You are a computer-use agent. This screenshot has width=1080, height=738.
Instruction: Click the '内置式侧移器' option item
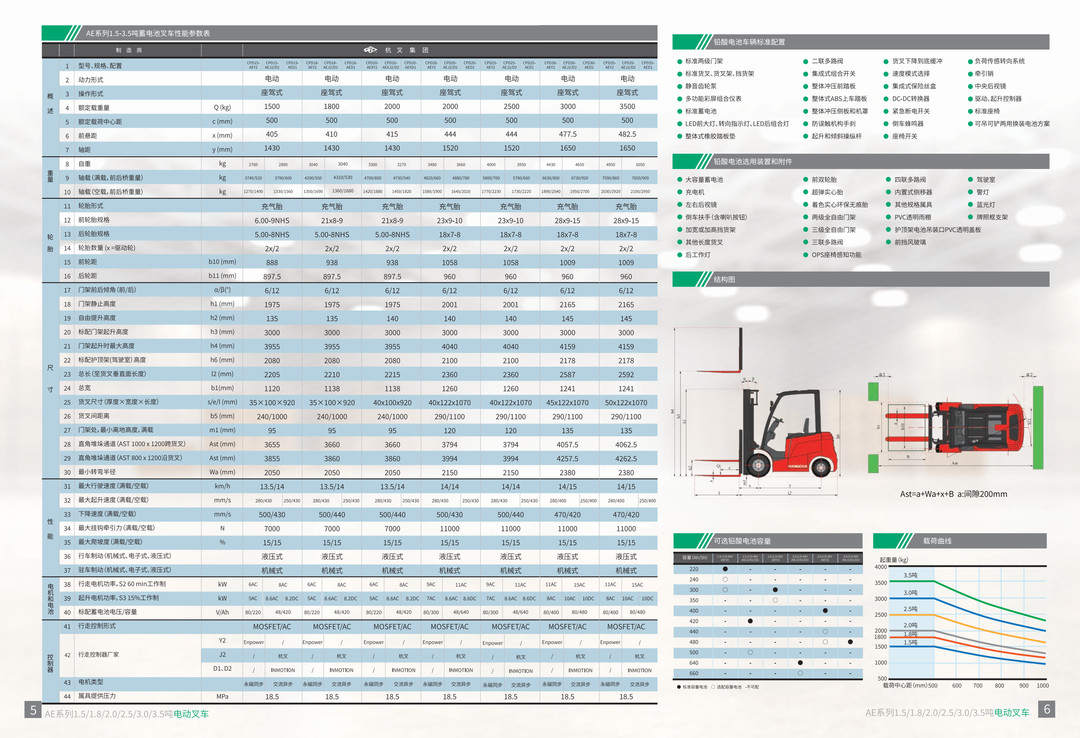point(913,192)
